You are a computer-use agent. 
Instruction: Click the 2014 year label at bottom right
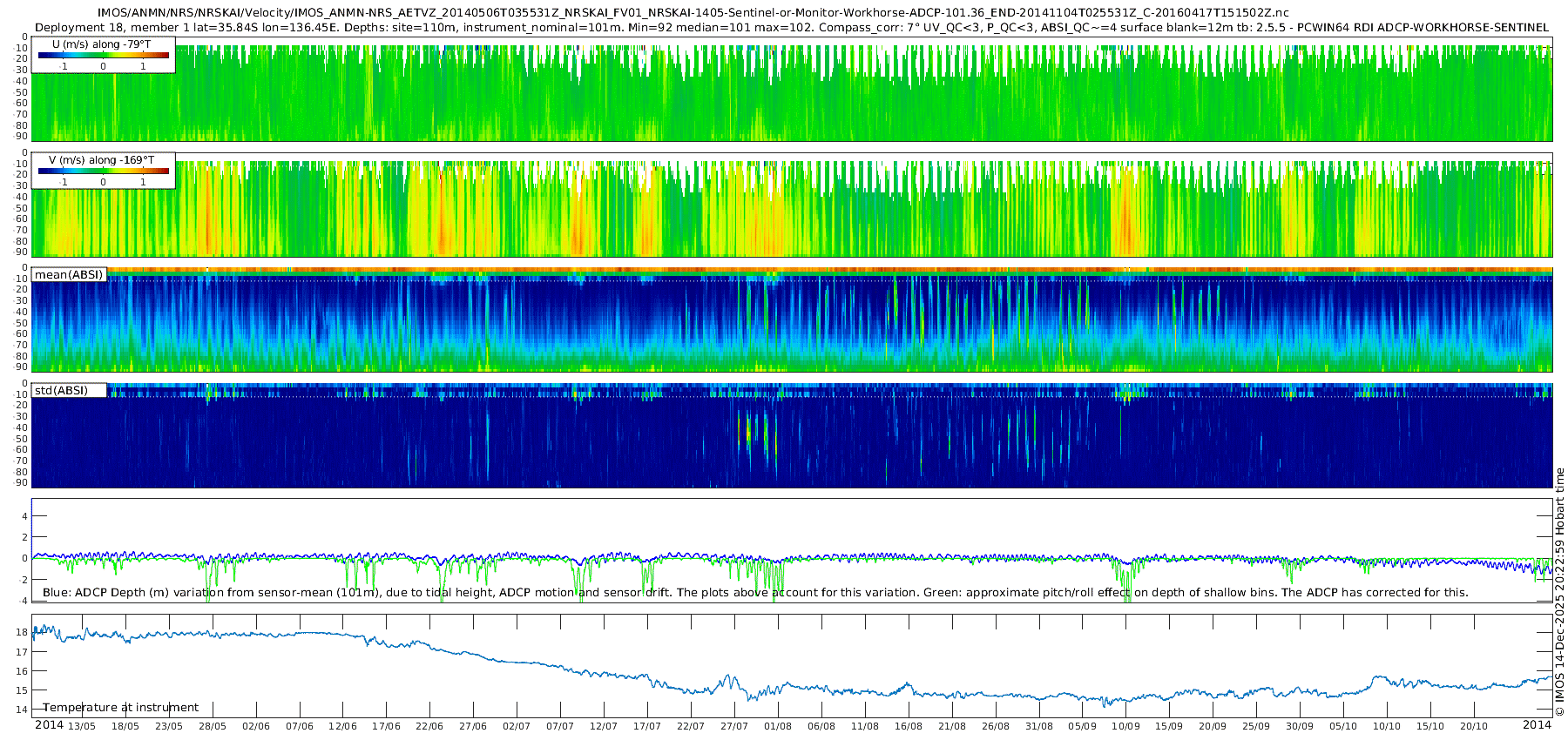click(1537, 725)
